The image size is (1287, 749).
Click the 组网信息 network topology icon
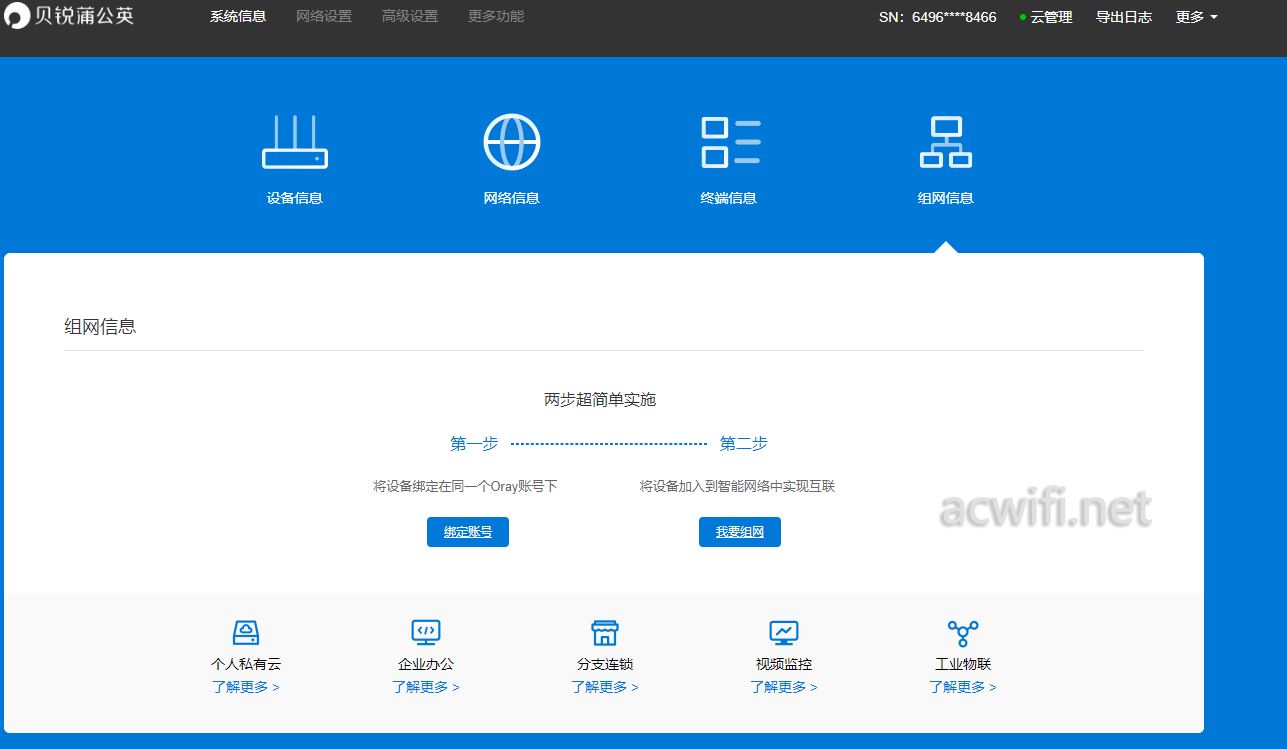[944, 140]
